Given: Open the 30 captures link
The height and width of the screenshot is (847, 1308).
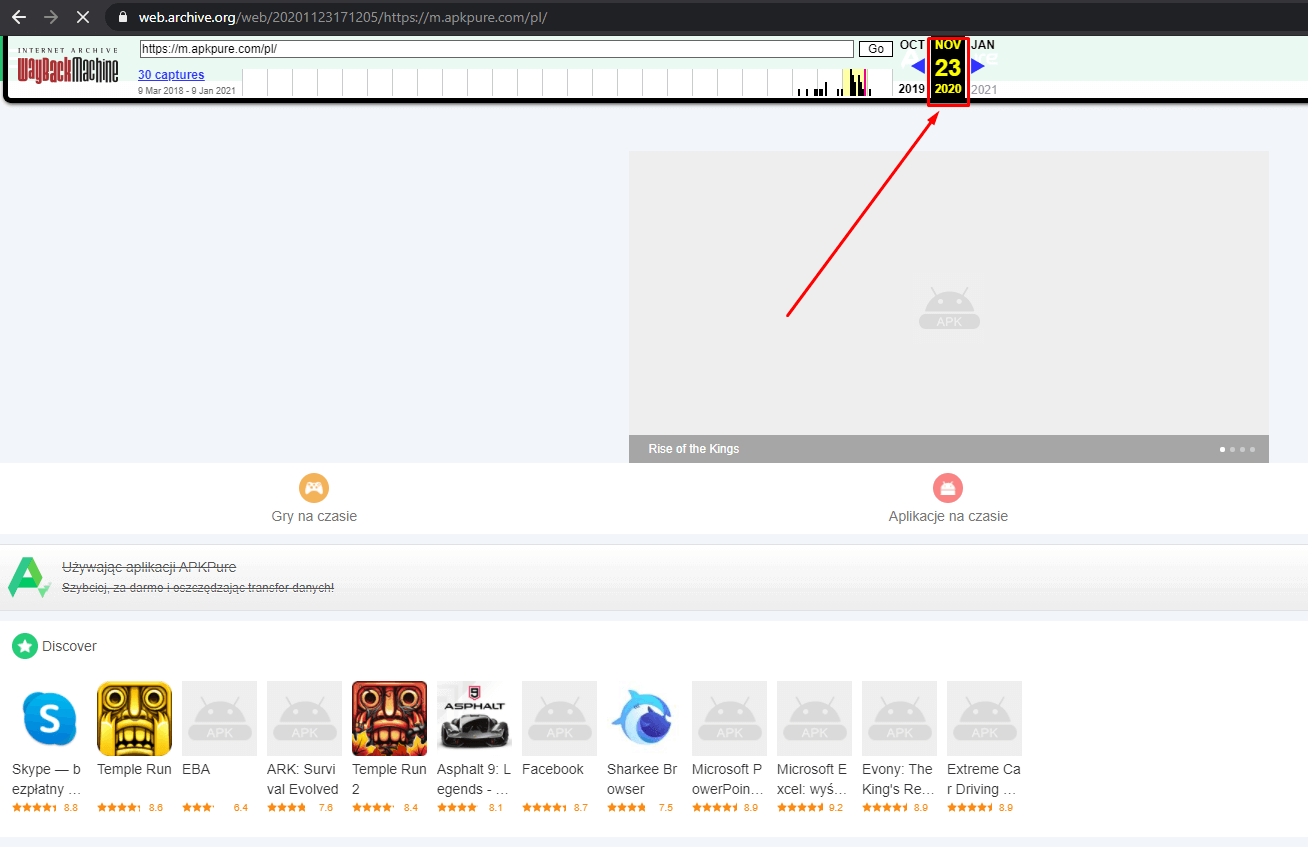Looking at the screenshot, I should 171,75.
